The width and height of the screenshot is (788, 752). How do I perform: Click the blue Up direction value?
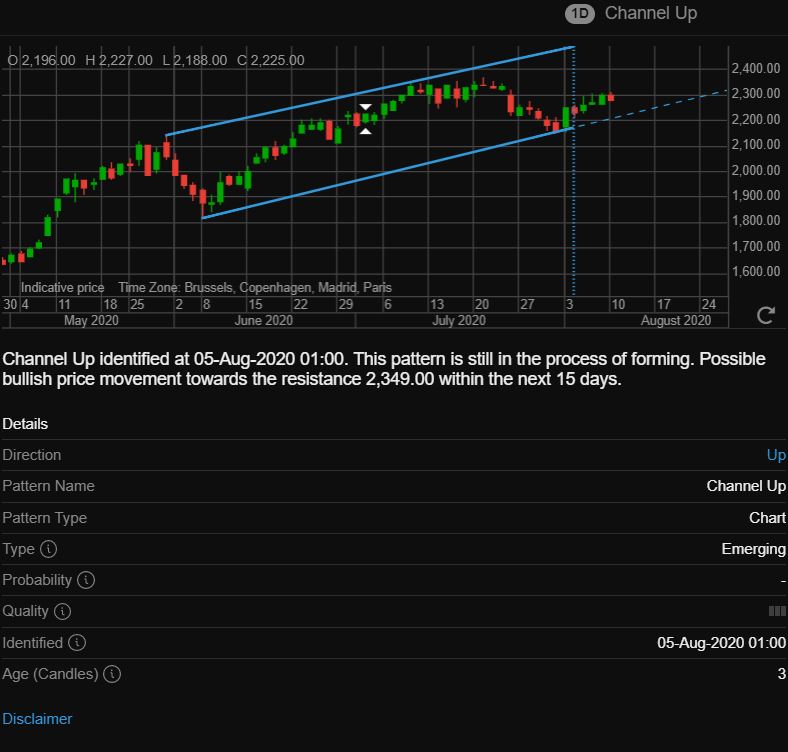[776, 455]
